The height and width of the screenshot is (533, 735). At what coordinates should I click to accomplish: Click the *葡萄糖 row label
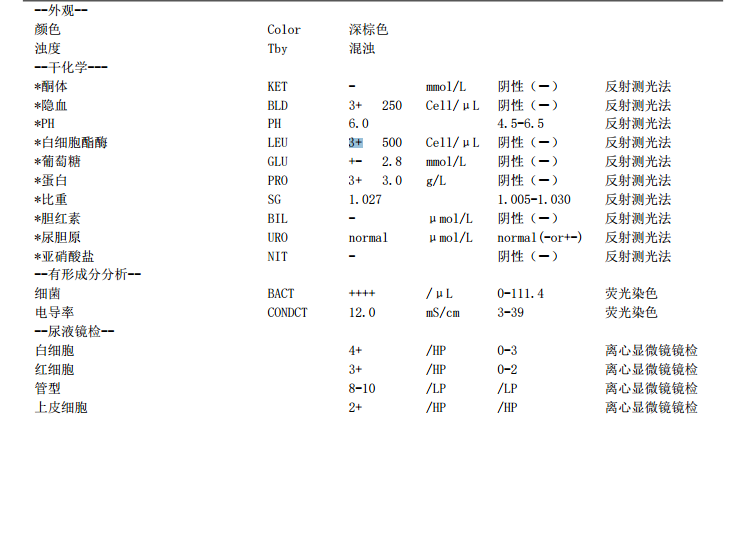click(x=58, y=162)
